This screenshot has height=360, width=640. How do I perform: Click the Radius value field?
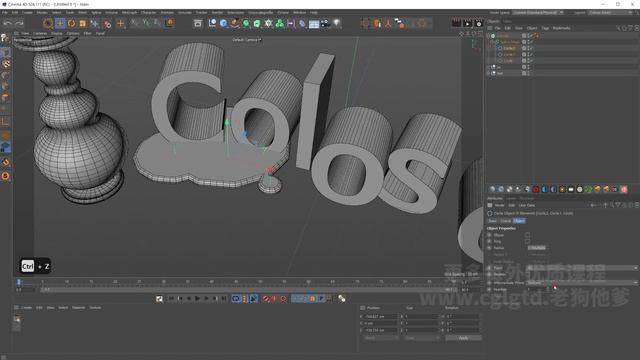[537, 248]
